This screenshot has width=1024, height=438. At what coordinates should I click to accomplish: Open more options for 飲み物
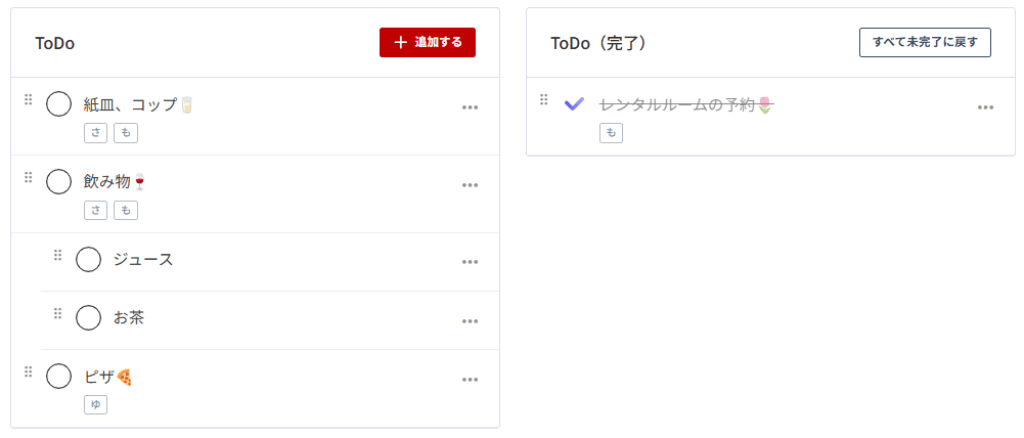pyautogui.click(x=470, y=185)
